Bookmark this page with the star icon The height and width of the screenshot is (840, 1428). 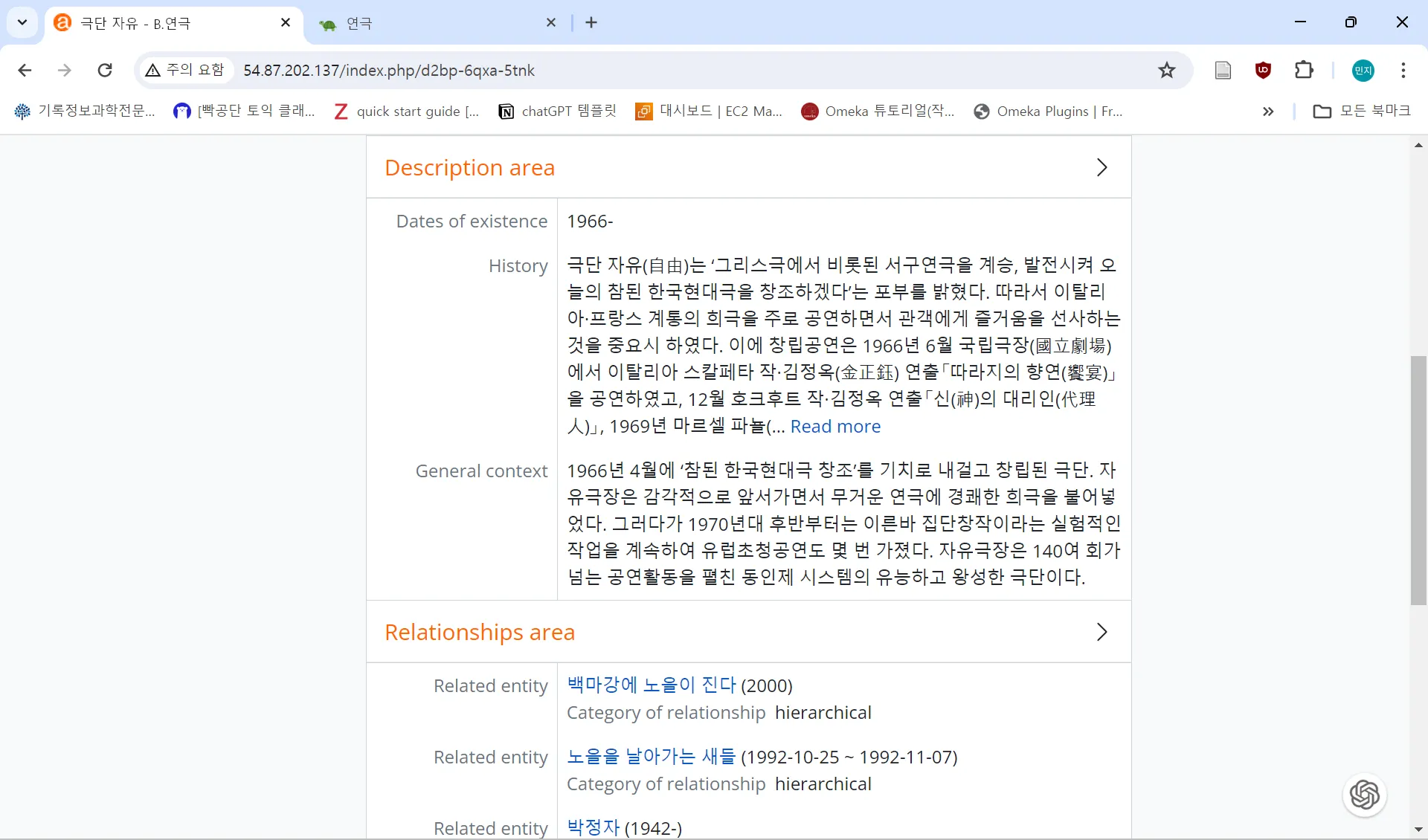click(x=1166, y=71)
